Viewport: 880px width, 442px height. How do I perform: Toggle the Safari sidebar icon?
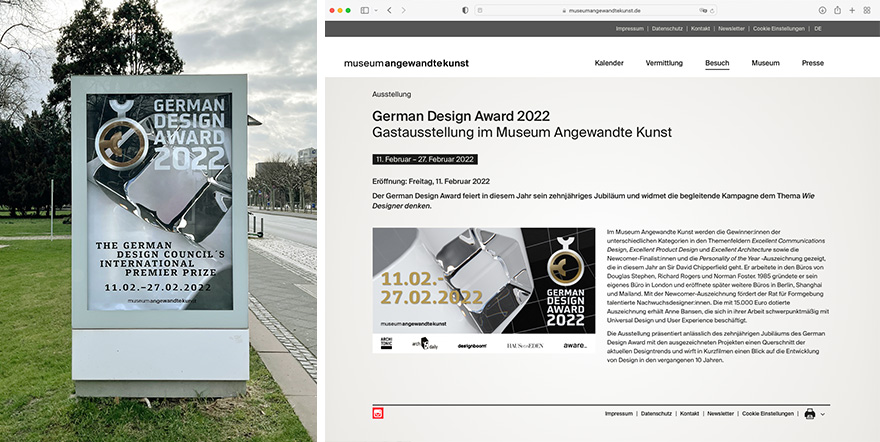365,11
